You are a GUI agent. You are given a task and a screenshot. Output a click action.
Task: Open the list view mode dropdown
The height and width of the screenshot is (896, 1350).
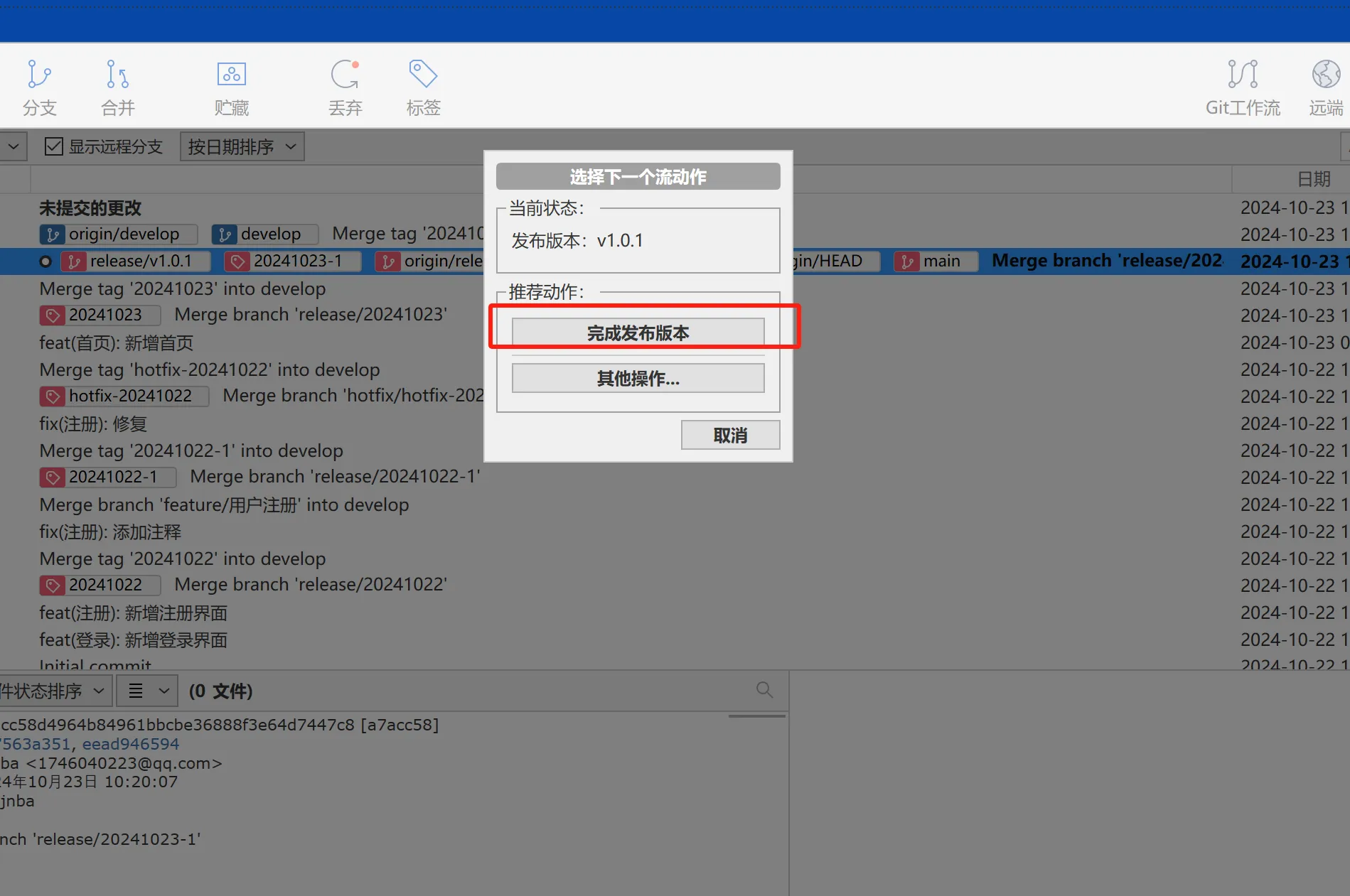point(147,691)
